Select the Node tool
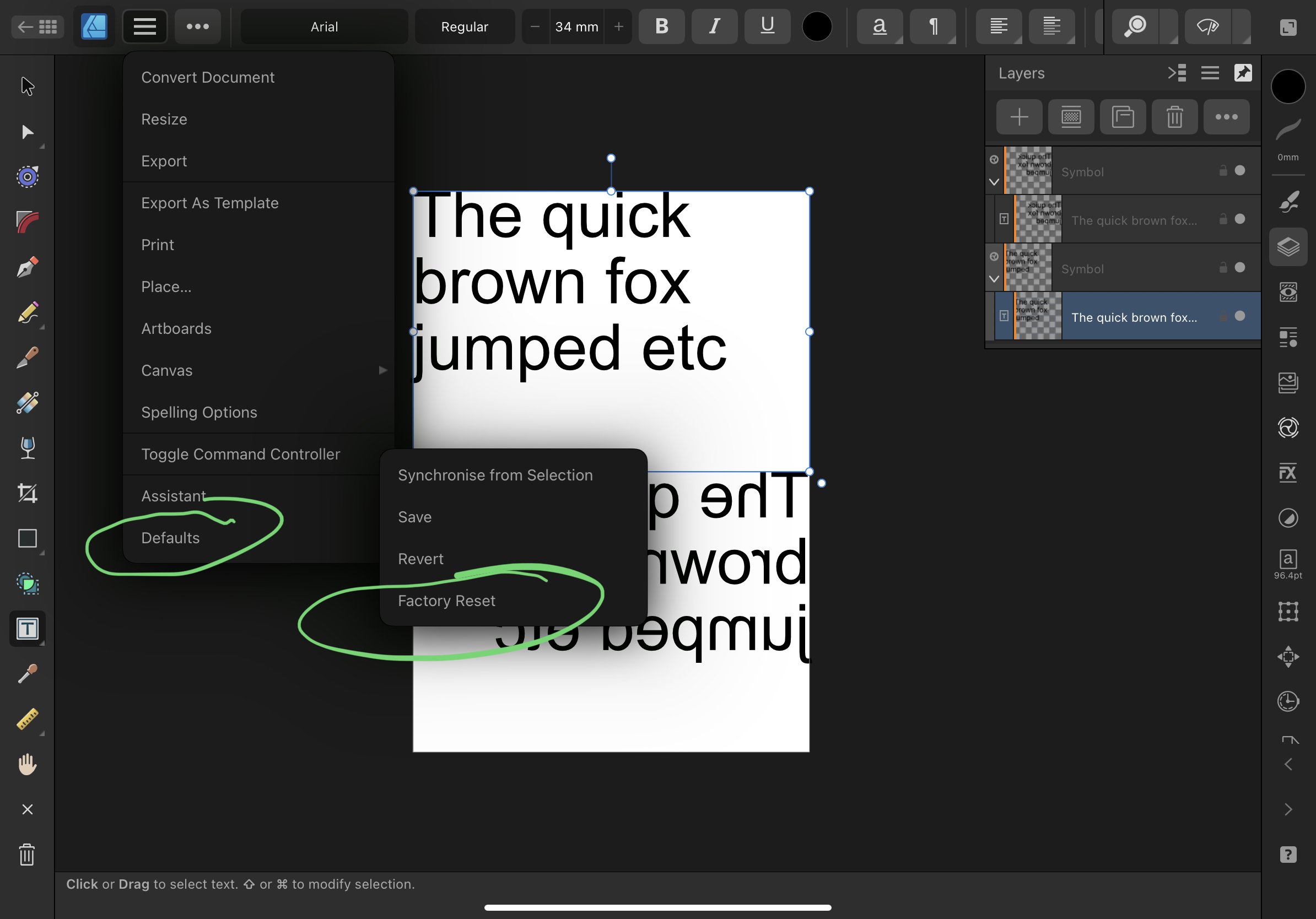Screen dimensions: 1316x919 tap(27, 132)
